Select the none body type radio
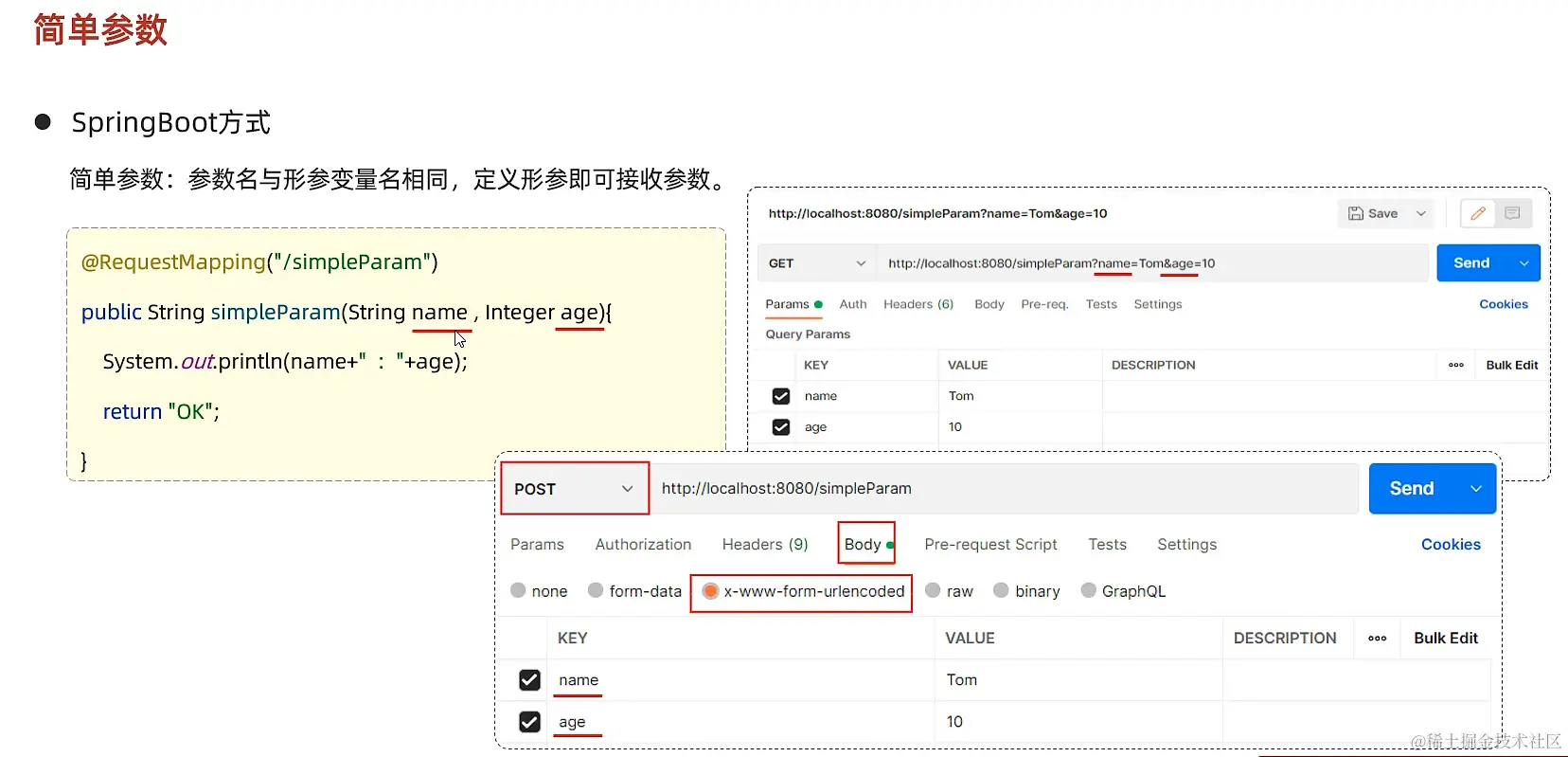The width and height of the screenshot is (1568, 757). 518,590
